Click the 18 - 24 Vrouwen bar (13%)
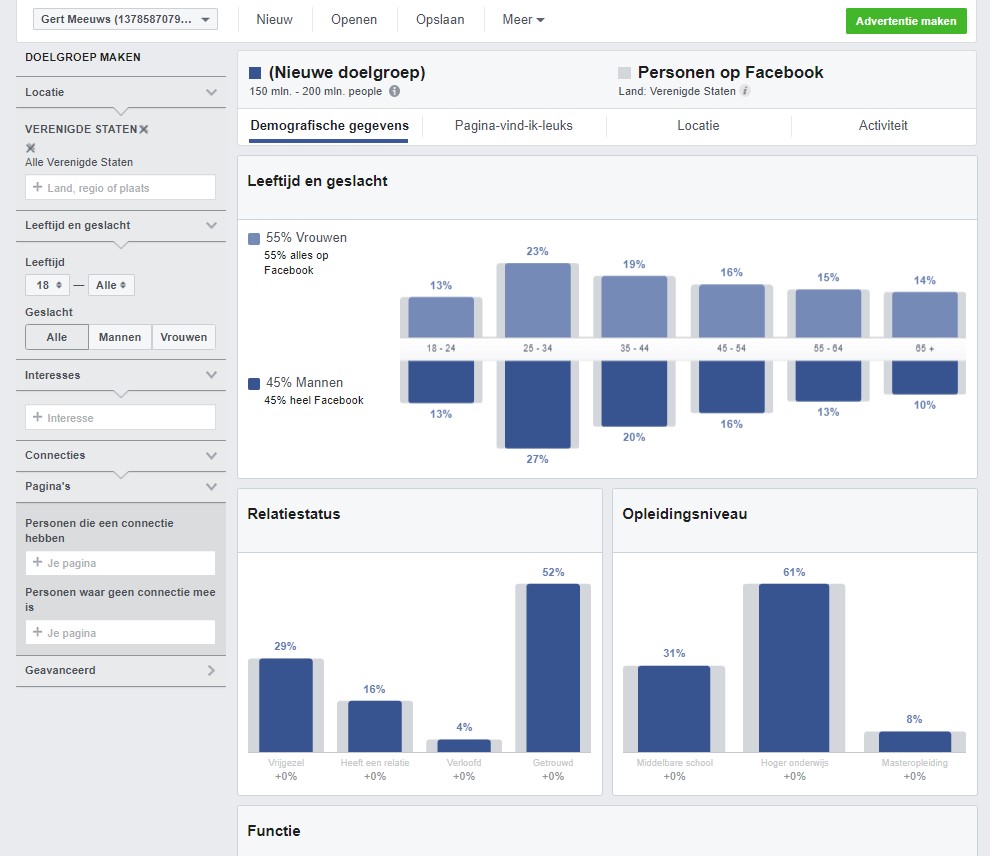Screen dimensions: 990x856 [441, 318]
